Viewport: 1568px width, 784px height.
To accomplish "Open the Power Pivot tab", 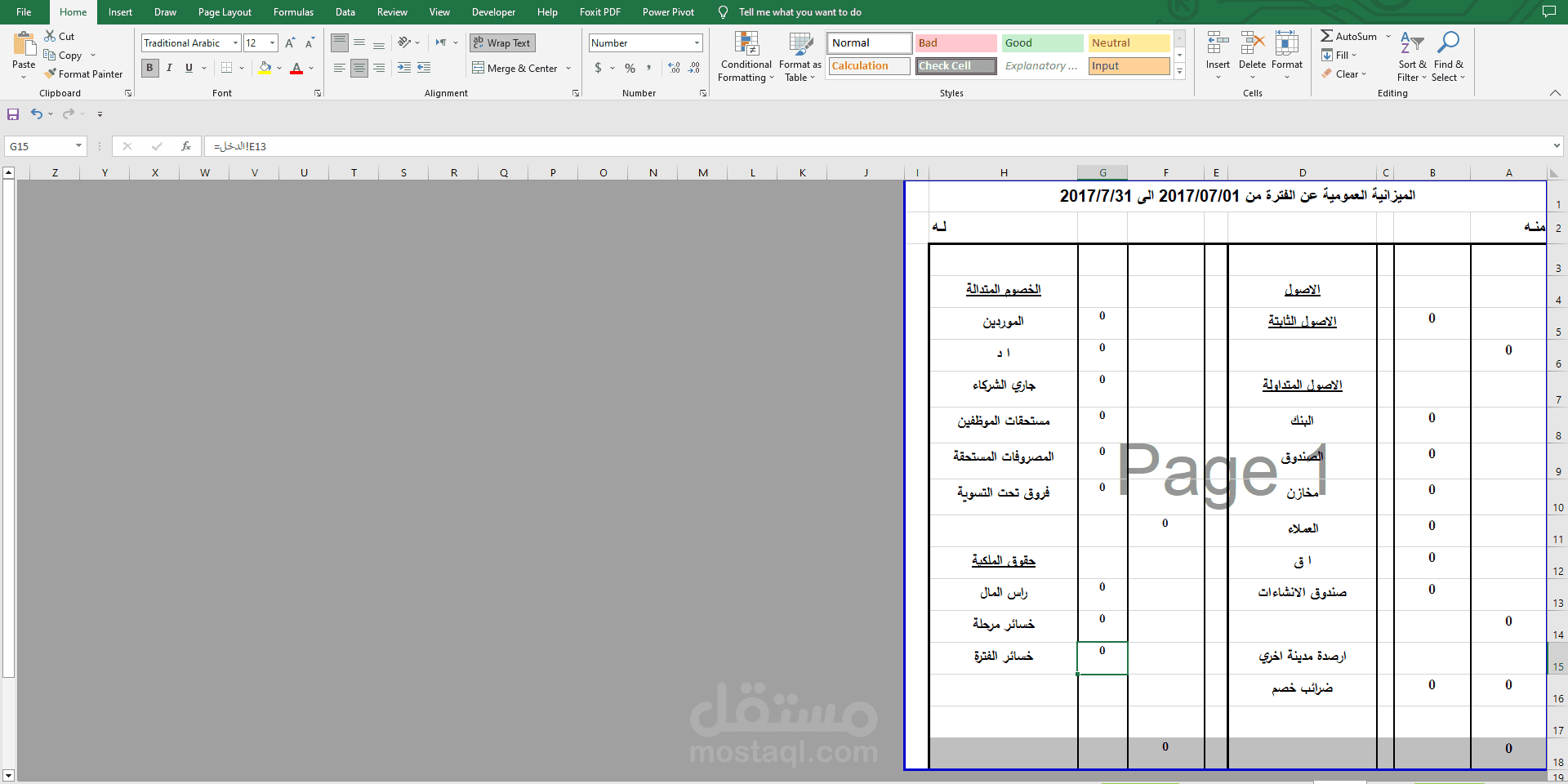I will point(668,12).
